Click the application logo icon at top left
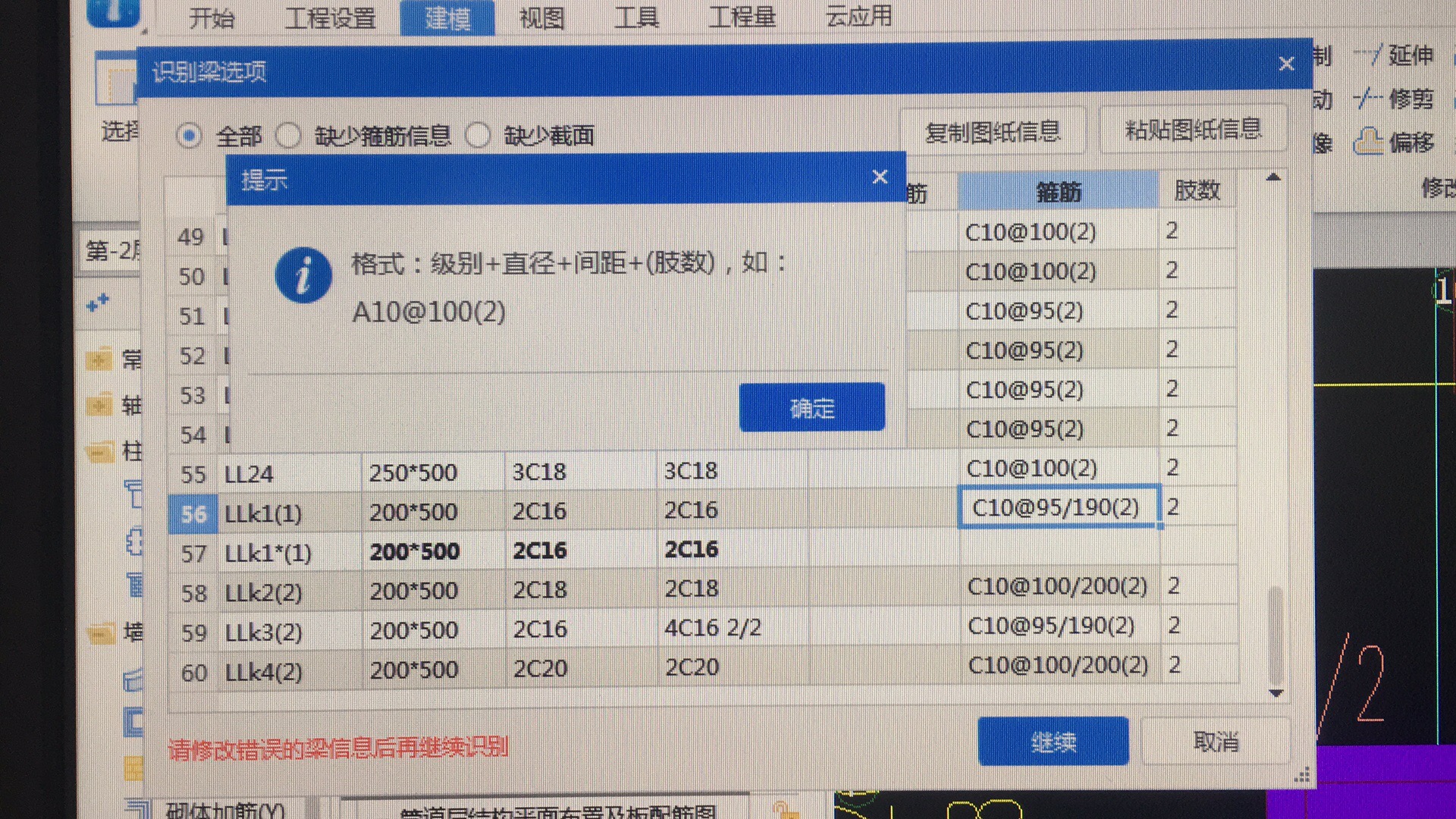The image size is (1456, 819). pos(114,11)
